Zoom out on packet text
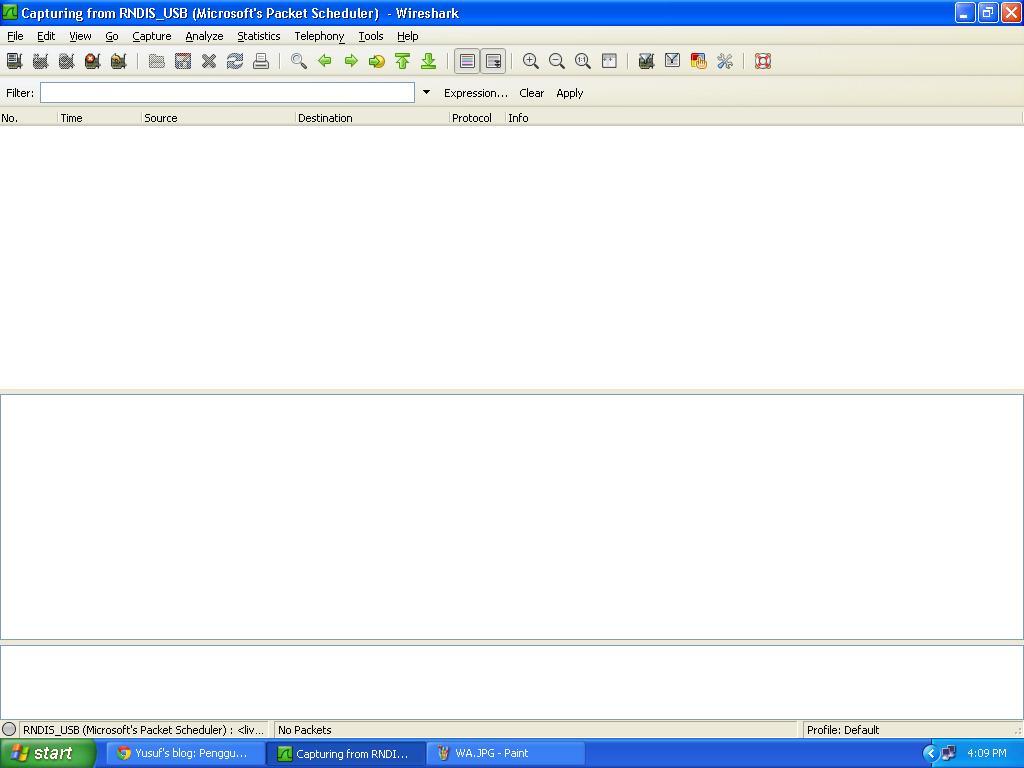1024x768 pixels. (x=557, y=61)
